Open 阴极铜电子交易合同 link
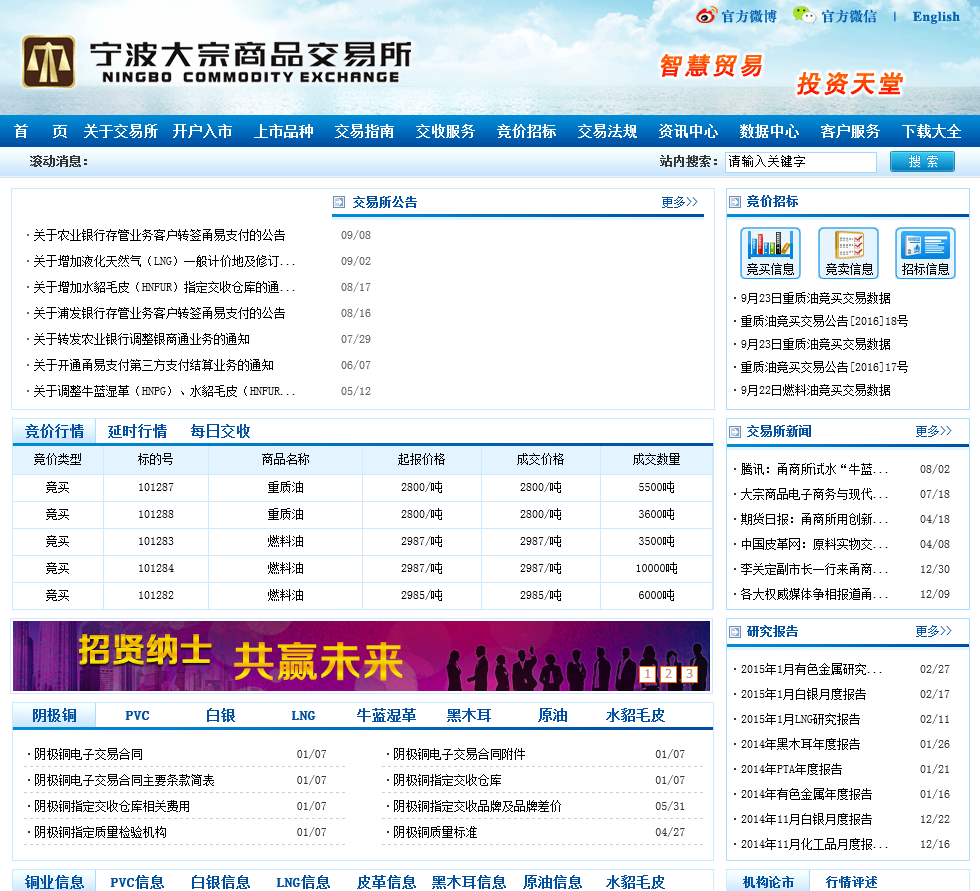This screenshot has height=891, width=980. [x=88, y=754]
